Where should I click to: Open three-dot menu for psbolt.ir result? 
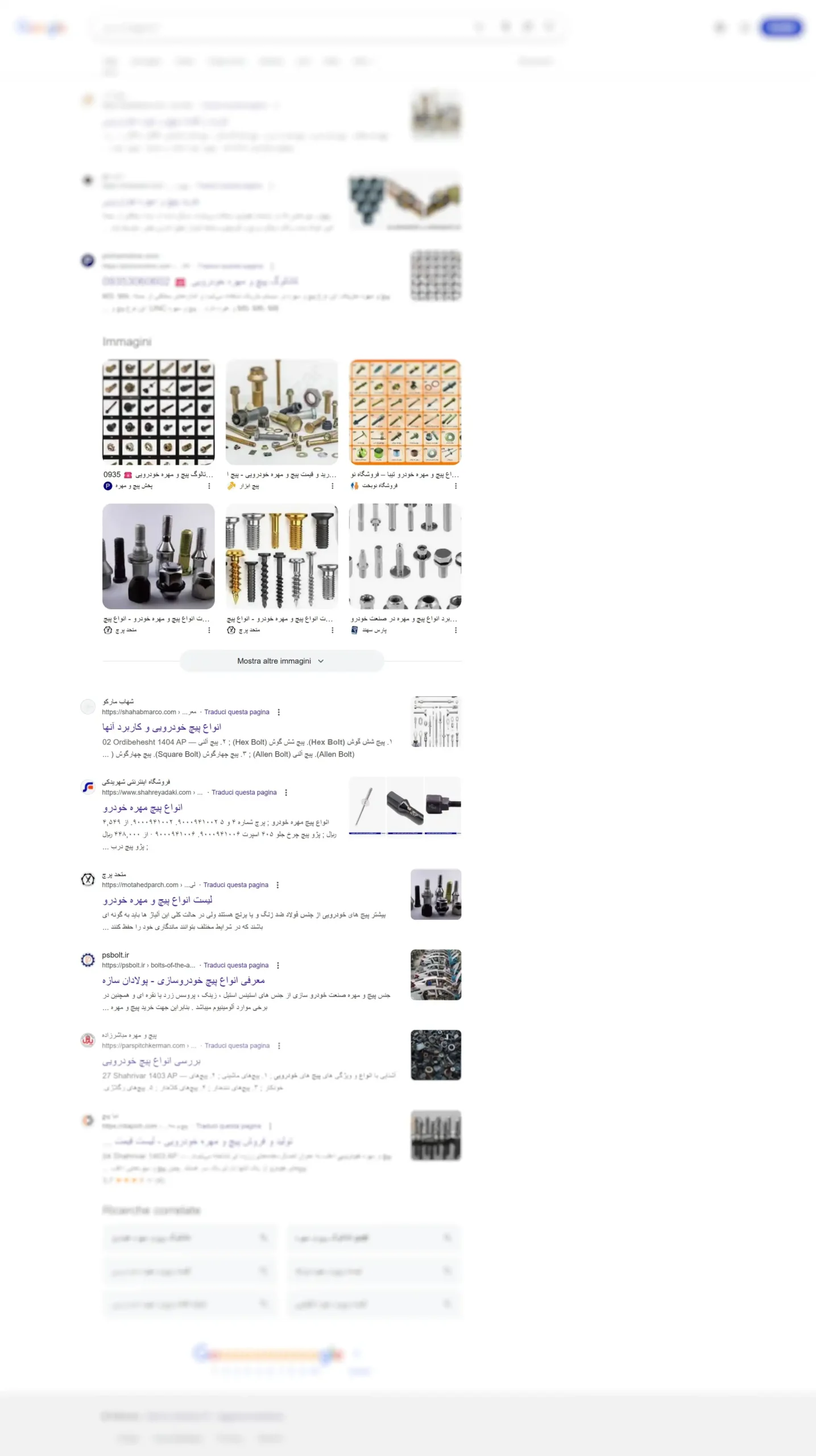click(x=277, y=965)
